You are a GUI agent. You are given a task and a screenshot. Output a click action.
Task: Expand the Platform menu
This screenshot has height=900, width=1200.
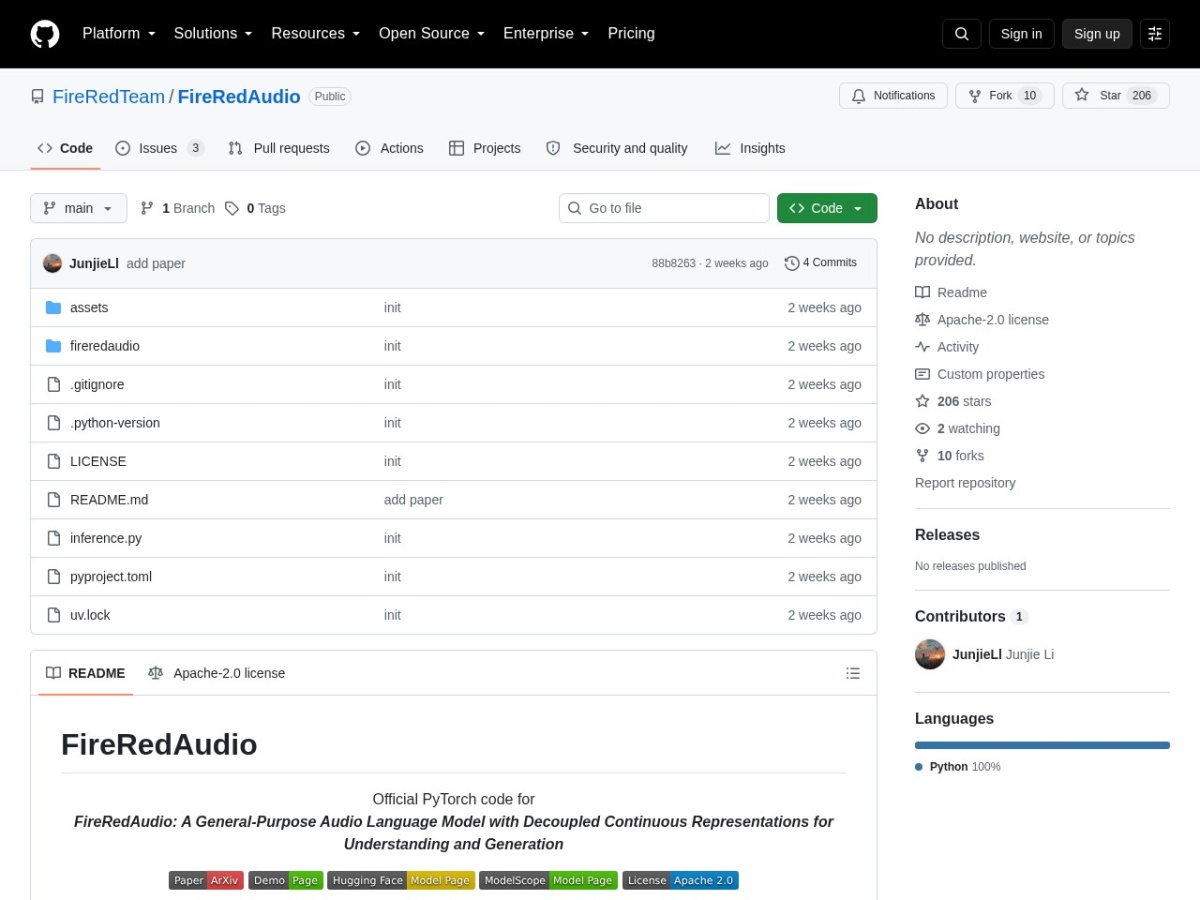pyautogui.click(x=119, y=34)
